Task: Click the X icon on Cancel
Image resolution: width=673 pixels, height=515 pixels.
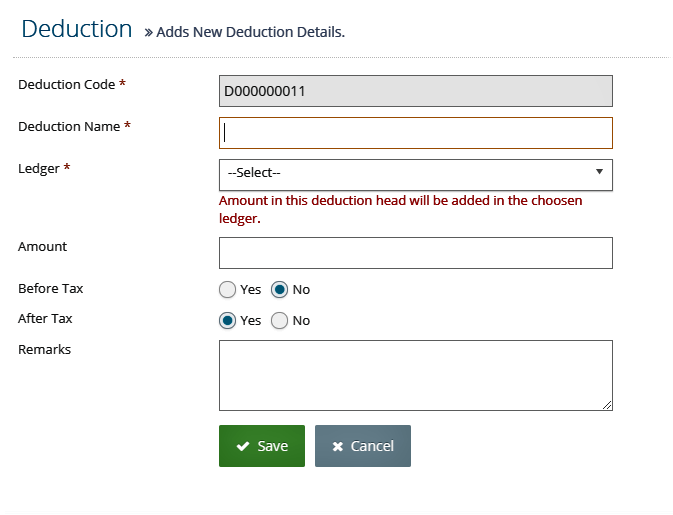Action: point(338,447)
